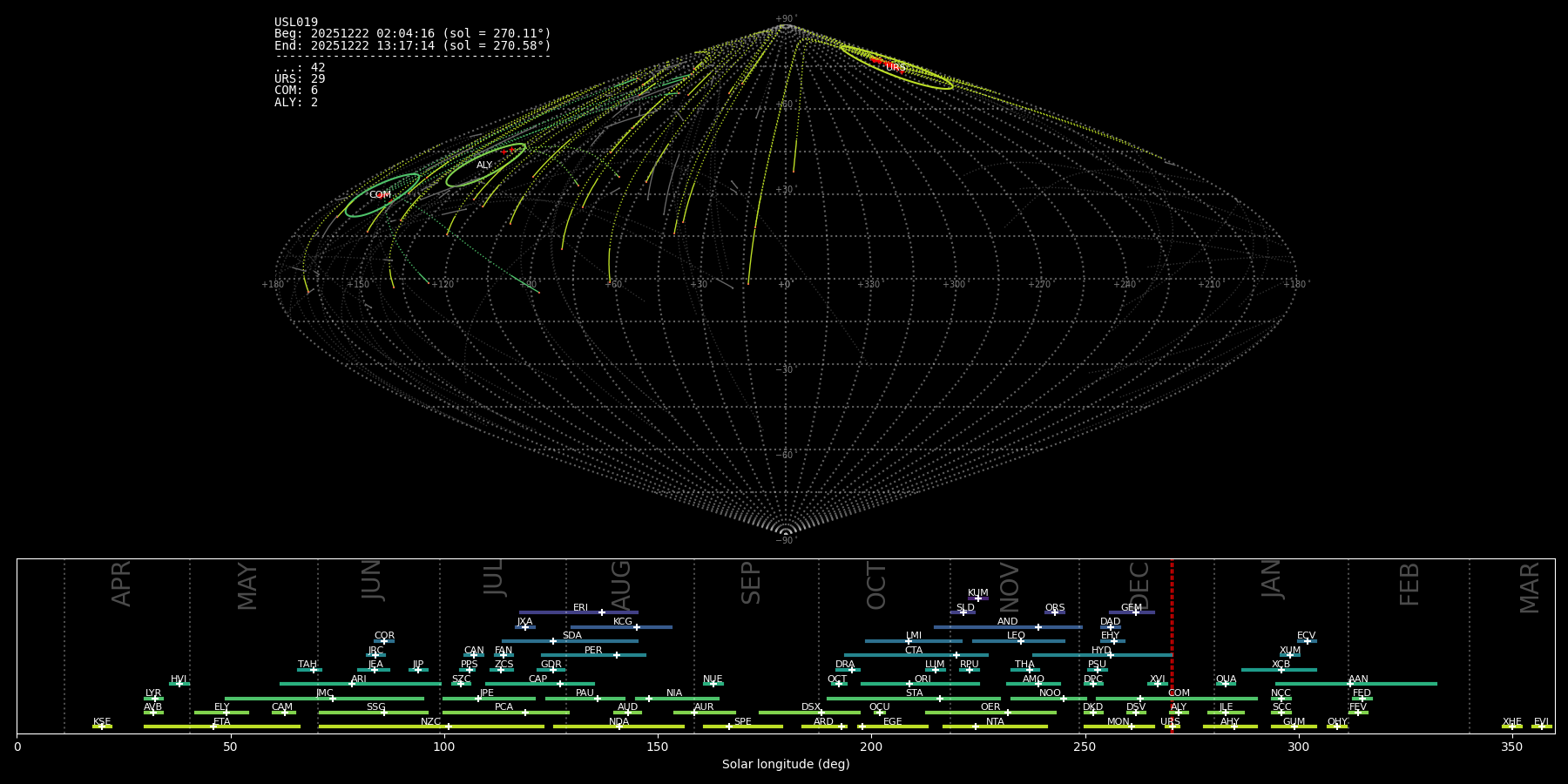Click the PER shower peak cross marker

pyautogui.click(x=617, y=655)
